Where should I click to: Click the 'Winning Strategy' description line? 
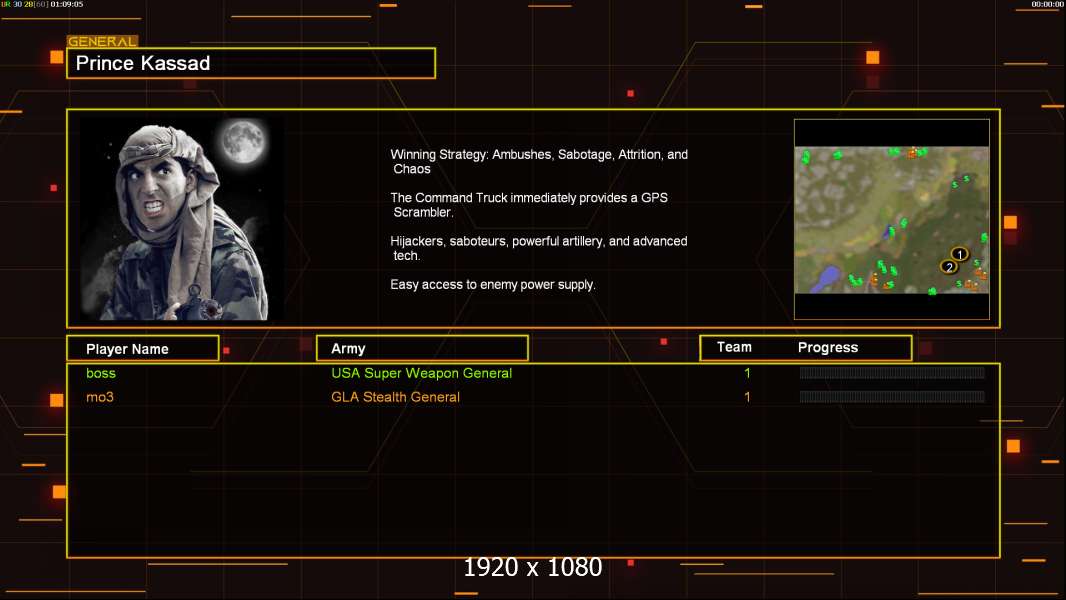pyautogui.click(x=539, y=162)
